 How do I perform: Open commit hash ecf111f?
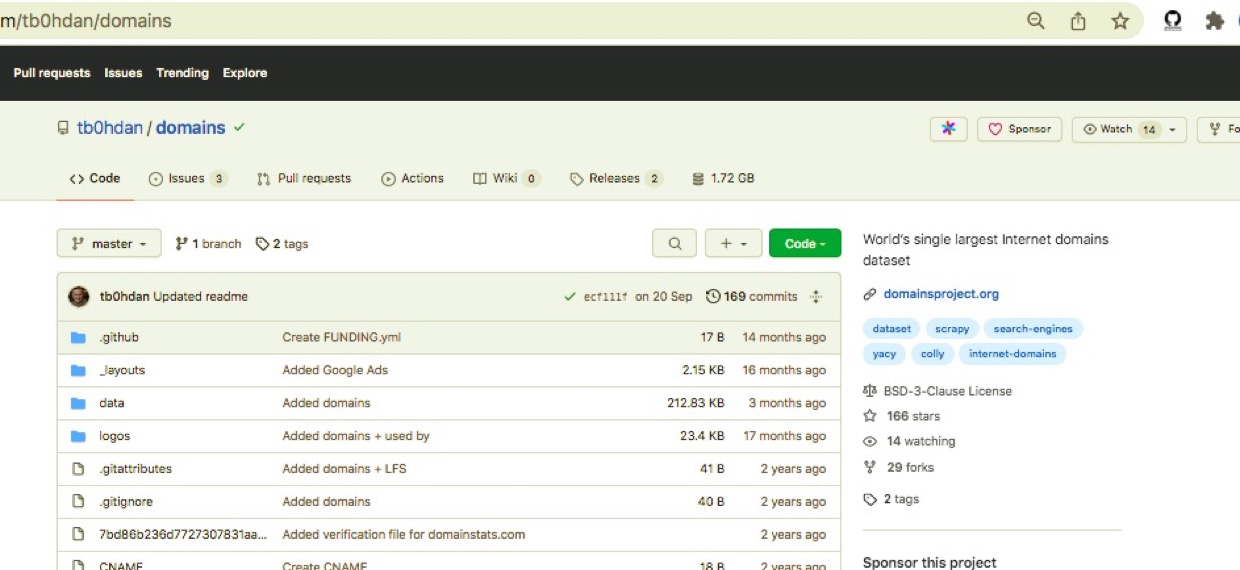(x=606, y=297)
